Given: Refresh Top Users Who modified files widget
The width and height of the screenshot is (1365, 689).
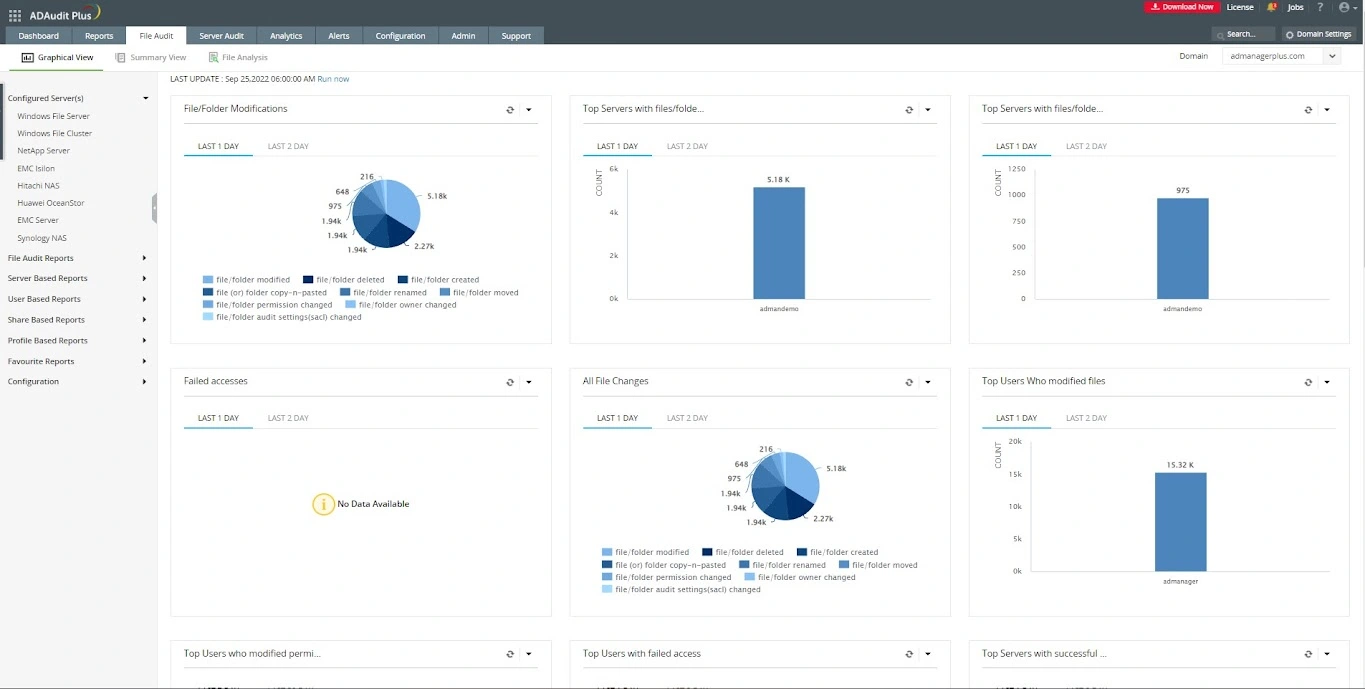Looking at the screenshot, I should coord(1308,382).
